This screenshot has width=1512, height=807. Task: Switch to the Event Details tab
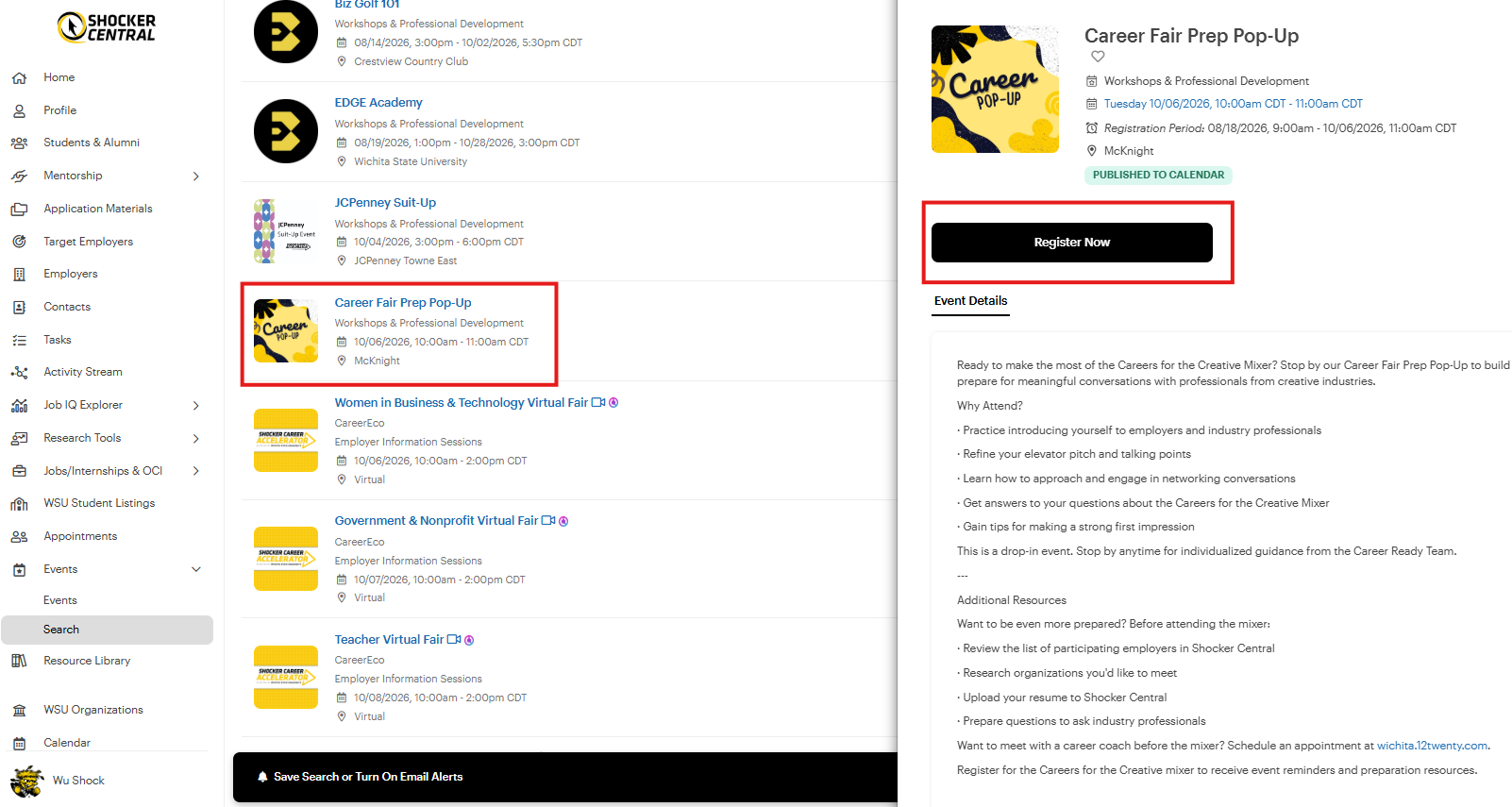(x=970, y=301)
